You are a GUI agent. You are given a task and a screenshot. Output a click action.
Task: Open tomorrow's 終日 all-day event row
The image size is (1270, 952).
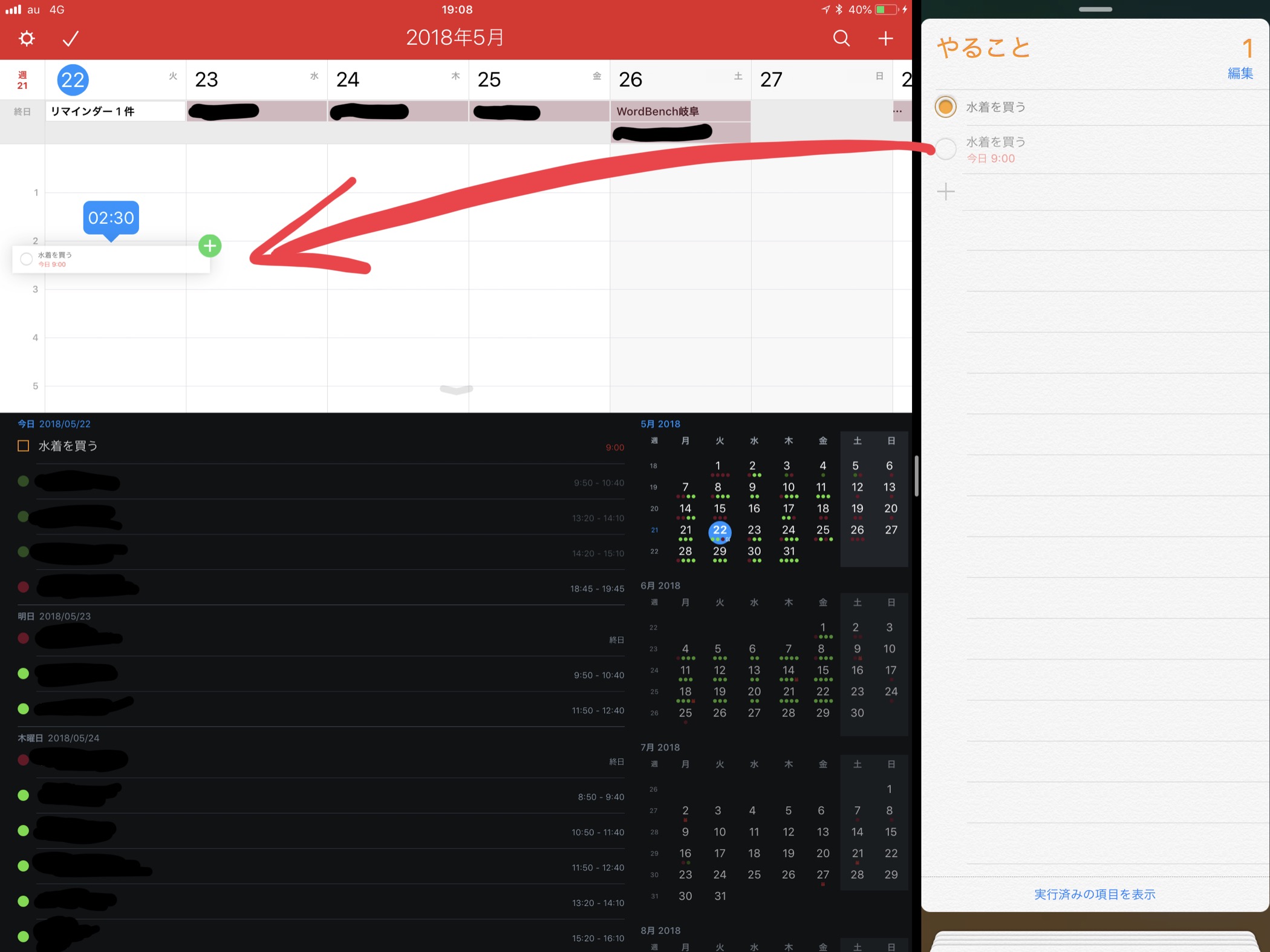pyautogui.click(x=321, y=639)
